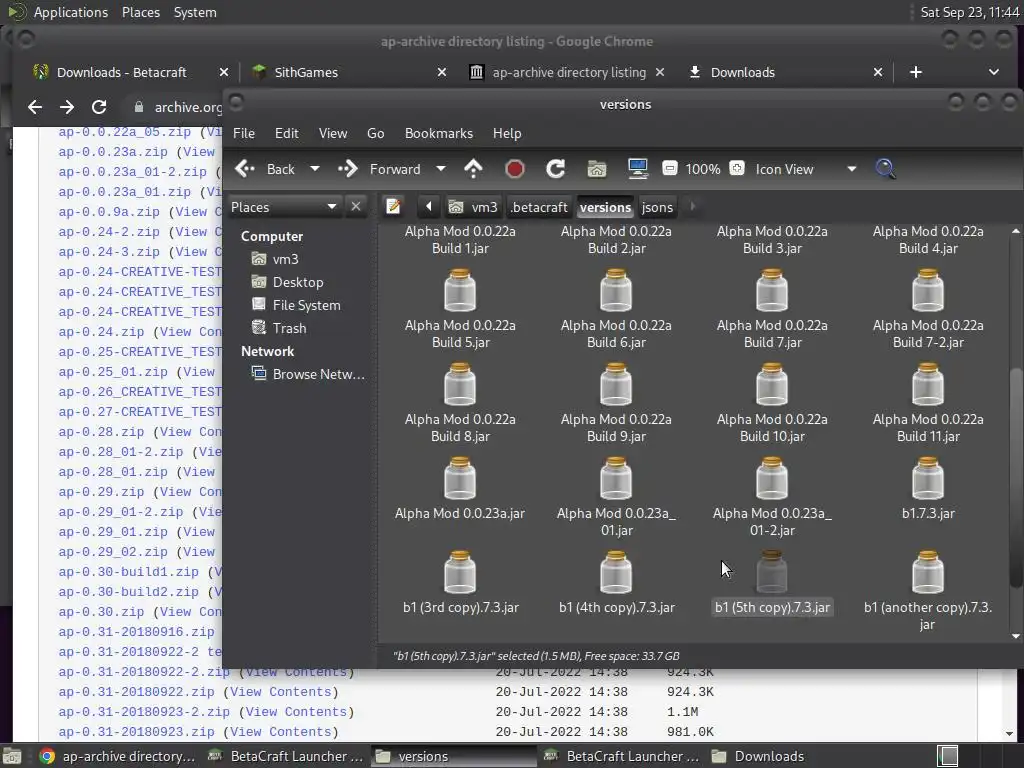Select the jsons path breadcrumb
The width and height of the screenshot is (1024, 768).
tap(657, 207)
